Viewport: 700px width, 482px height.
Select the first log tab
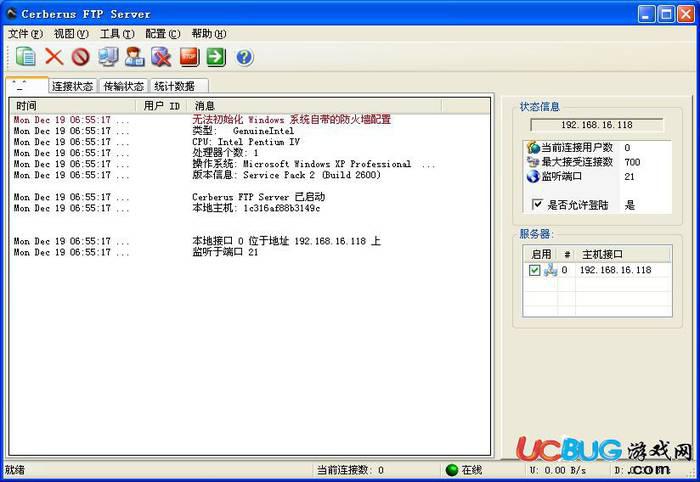[x=26, y=85]
